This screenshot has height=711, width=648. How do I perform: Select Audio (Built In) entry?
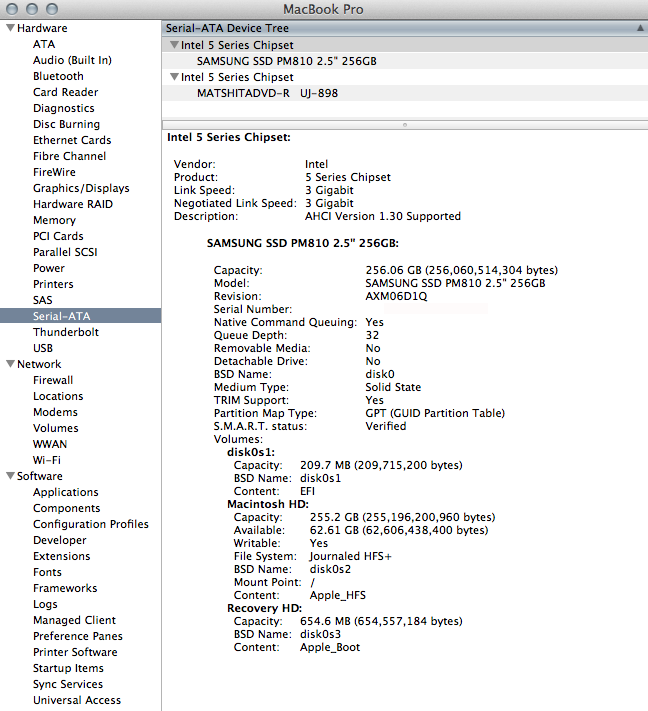click(72, 60)
